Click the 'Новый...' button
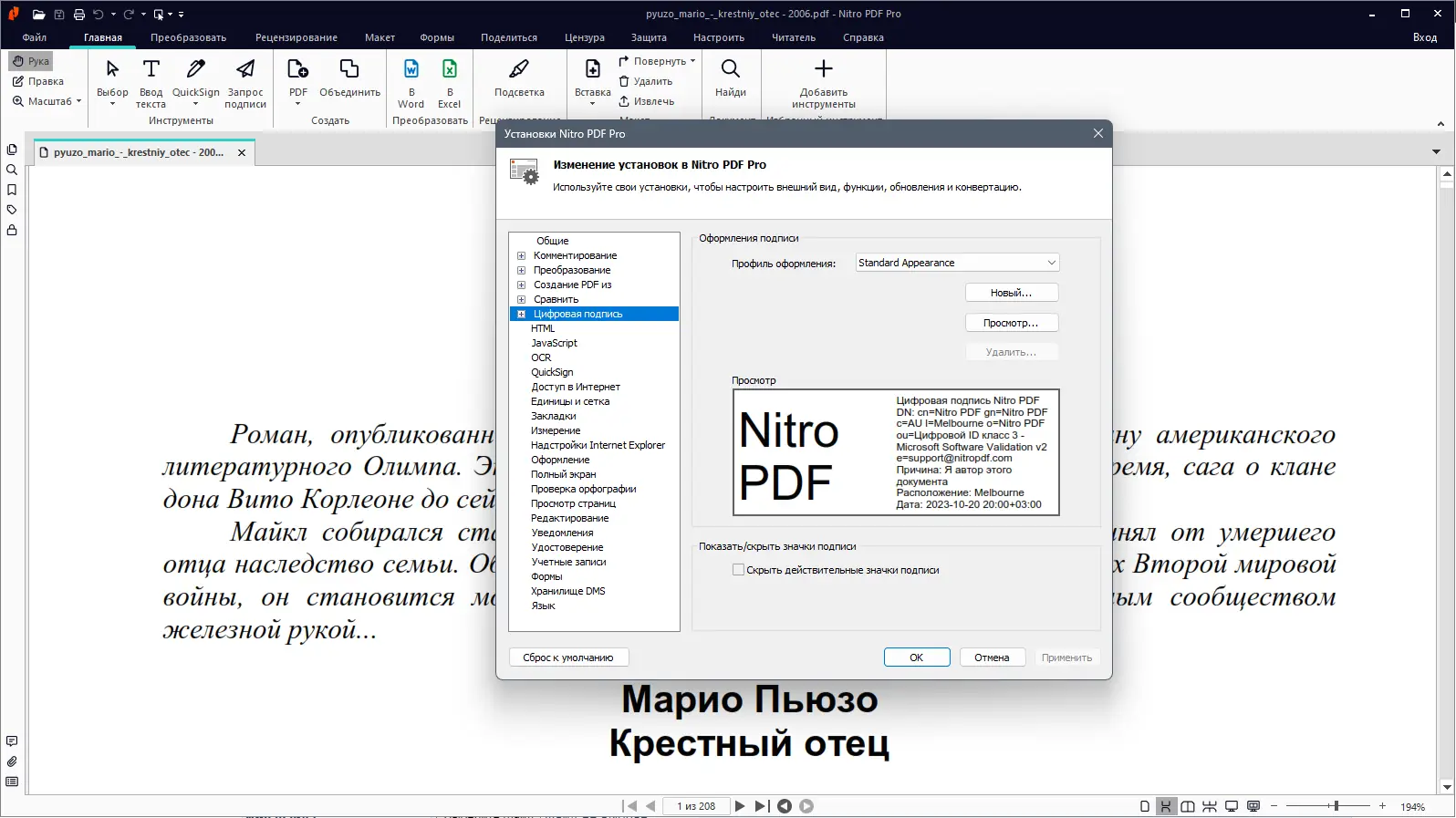The width and height of the screenshot is (1456, 818). (1011, 293)
